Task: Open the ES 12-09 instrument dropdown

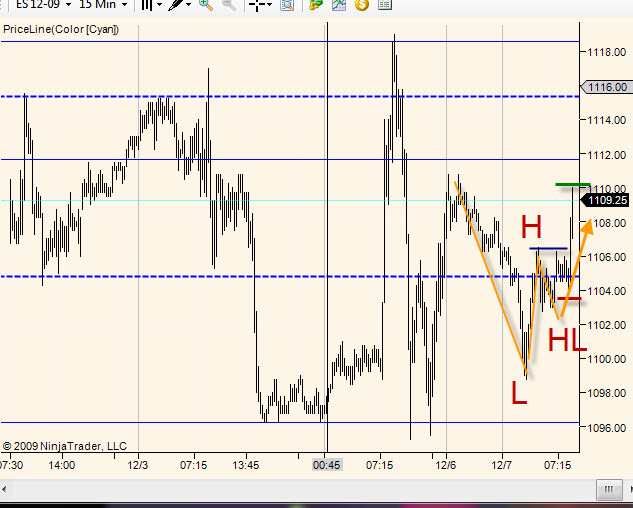Action: point(43,4)
